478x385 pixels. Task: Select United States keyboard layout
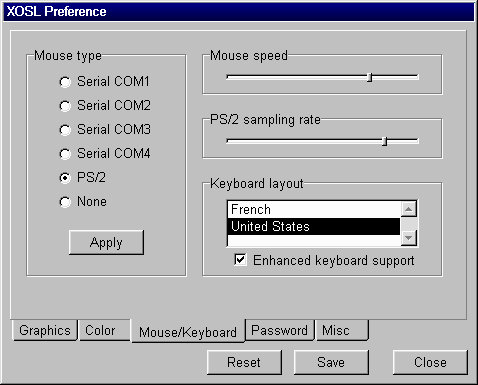click(314, 226)
